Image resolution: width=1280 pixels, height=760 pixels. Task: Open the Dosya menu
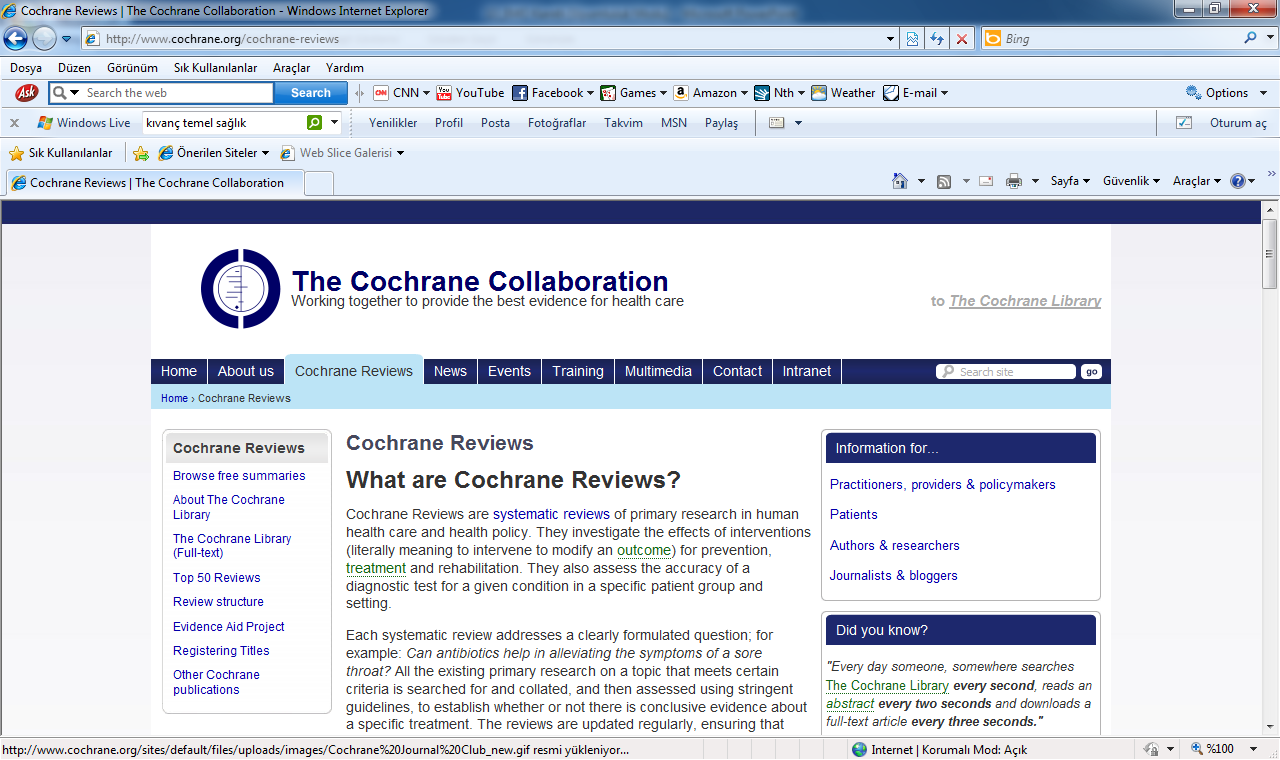click(x=26, y=68)
